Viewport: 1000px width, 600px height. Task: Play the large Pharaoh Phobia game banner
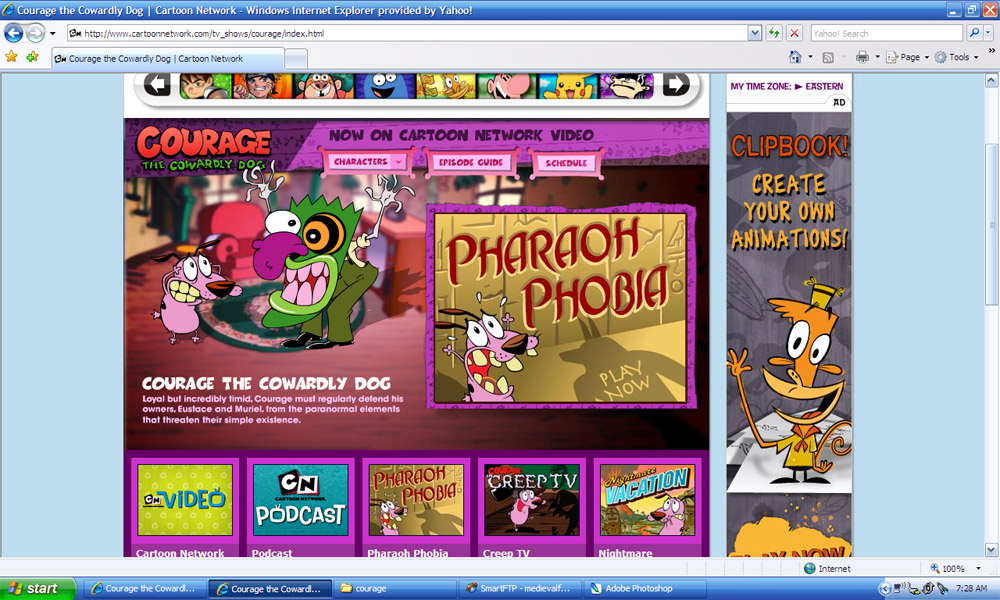(560, 307)
